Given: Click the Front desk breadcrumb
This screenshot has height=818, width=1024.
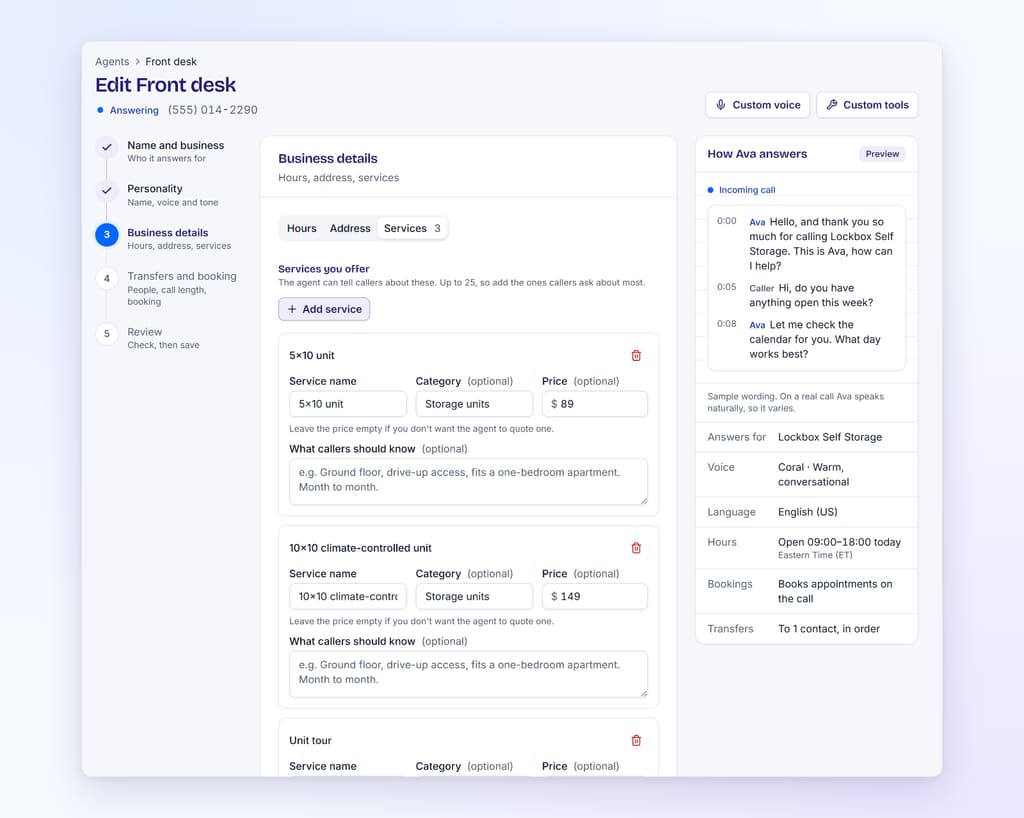Looking at the screenshot, I should click(x=171, y=61).
